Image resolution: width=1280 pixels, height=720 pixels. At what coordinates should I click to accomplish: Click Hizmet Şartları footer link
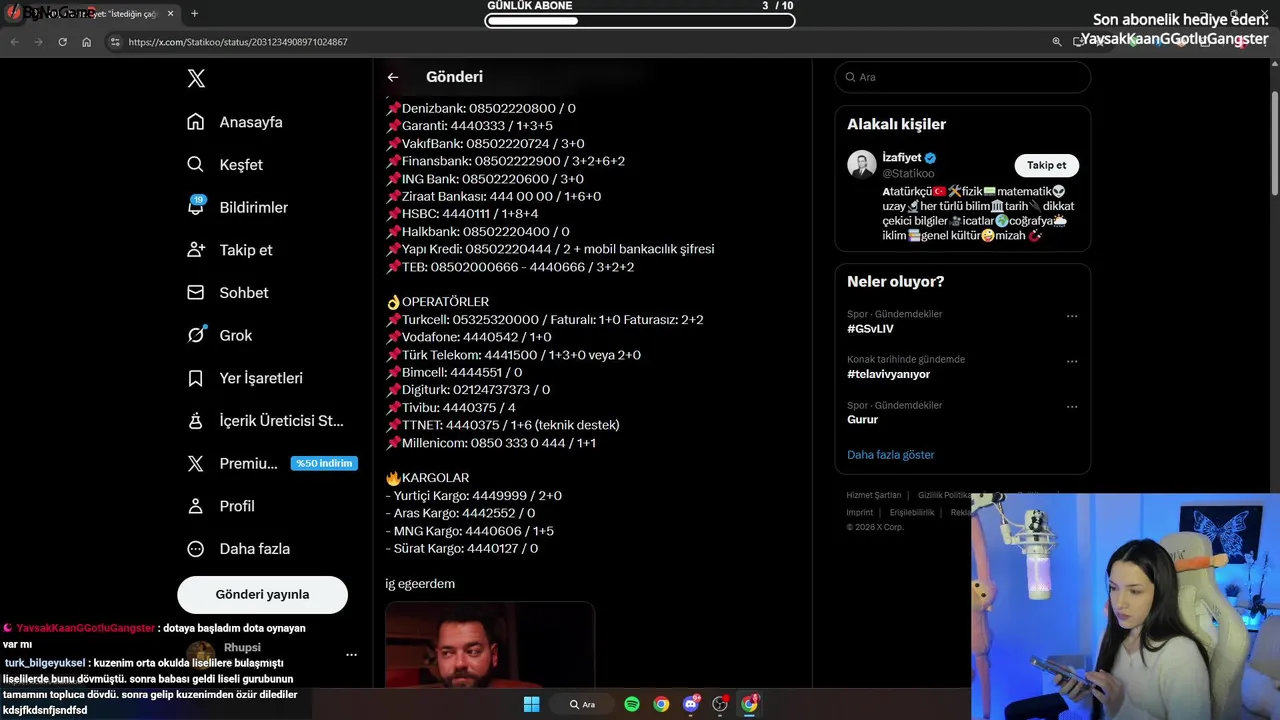874,495
